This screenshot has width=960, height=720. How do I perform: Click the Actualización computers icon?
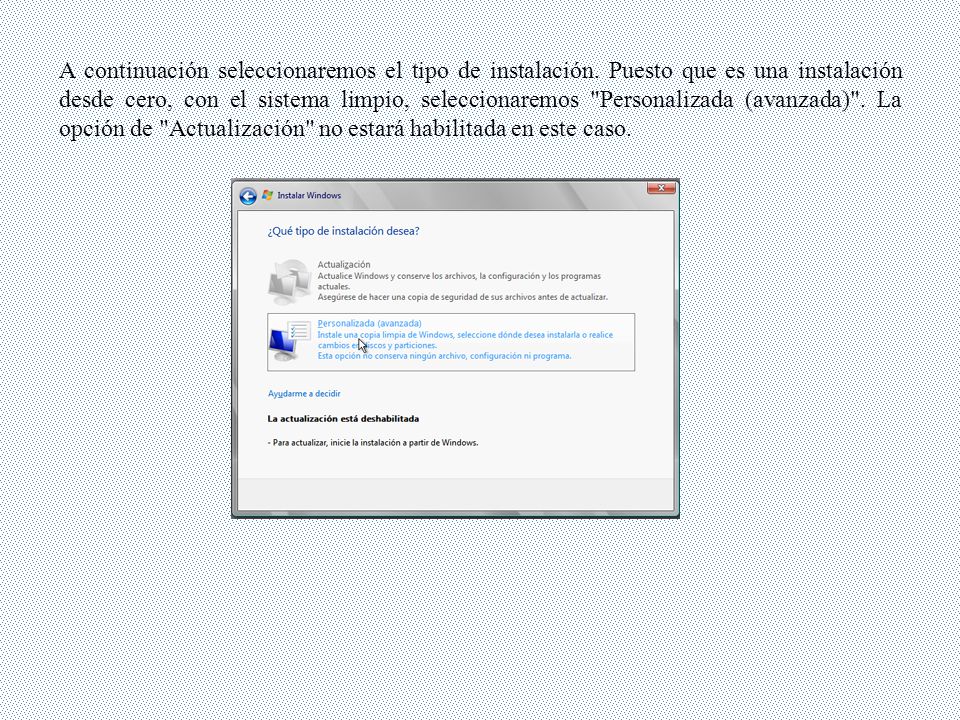(290, 282)
